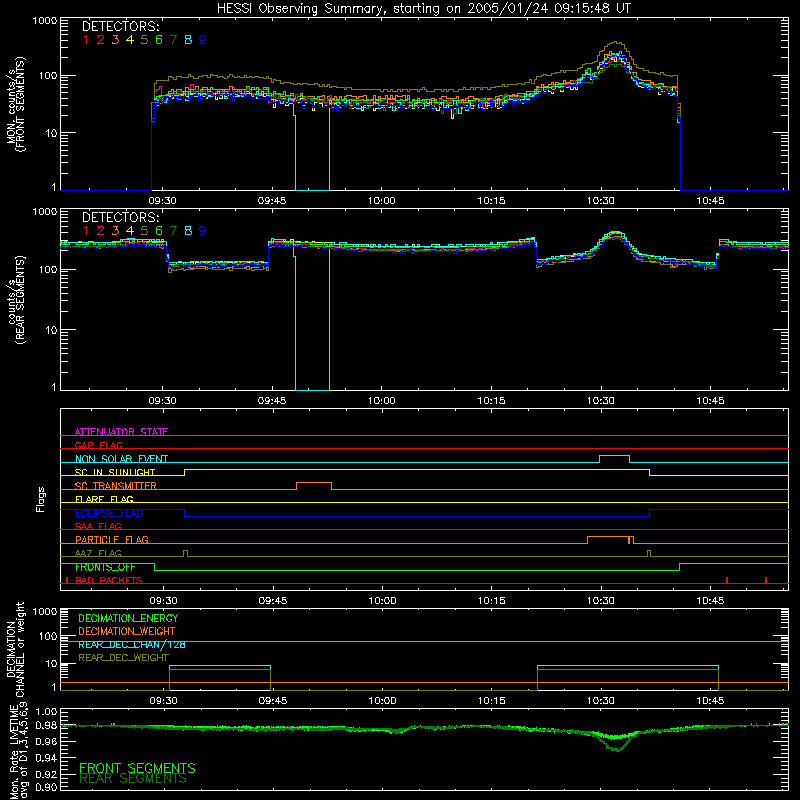Click the BAD_PACKETS flag label
Viewport: 800px width, 800px height.
109,580
